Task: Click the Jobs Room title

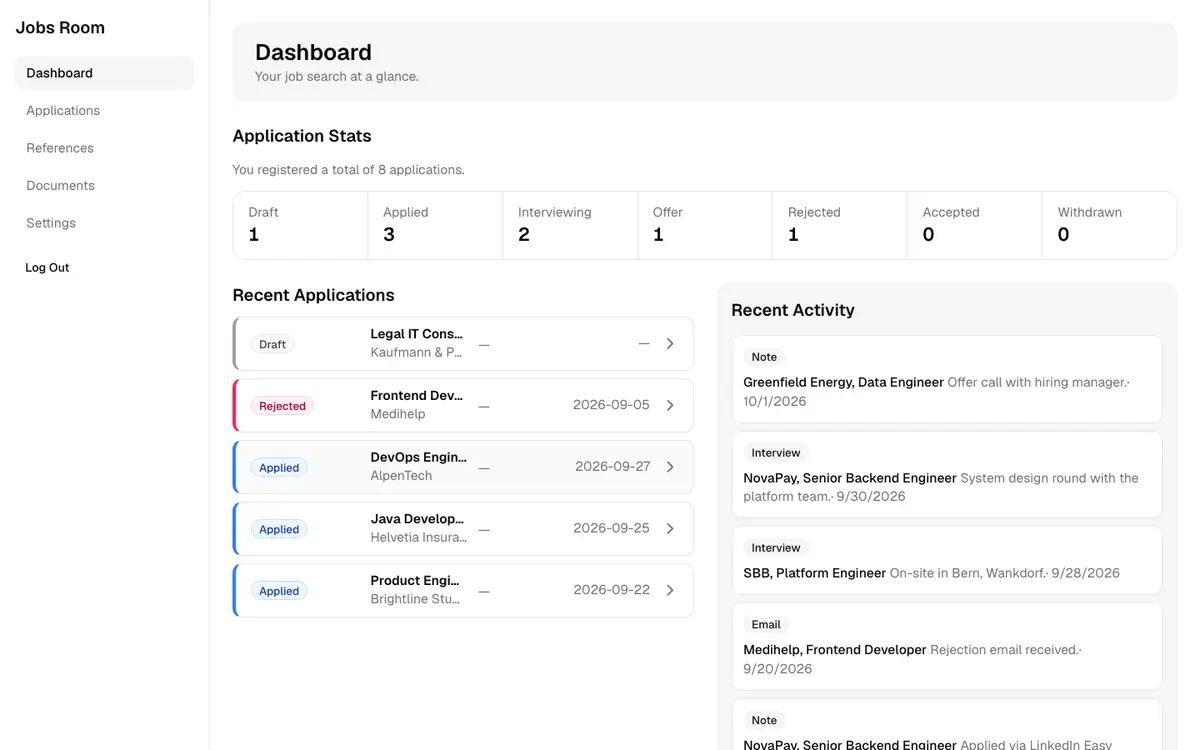Action: pos(60,28)
